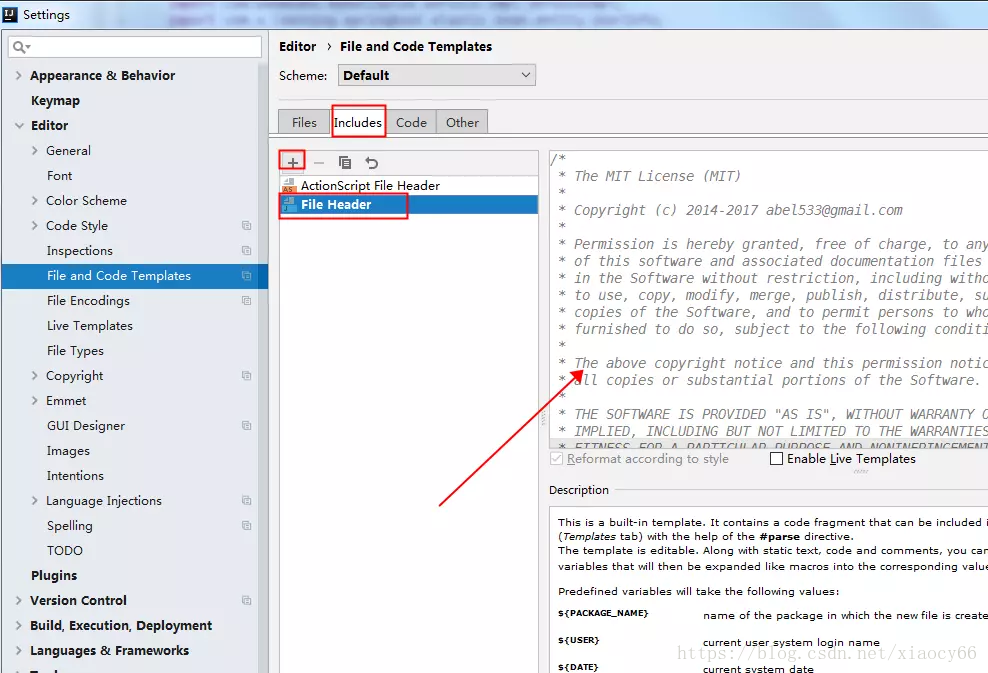The height and width of the screenshot is (673, 988).
Task: Expand the Version Control section
Action: (18, 601)
